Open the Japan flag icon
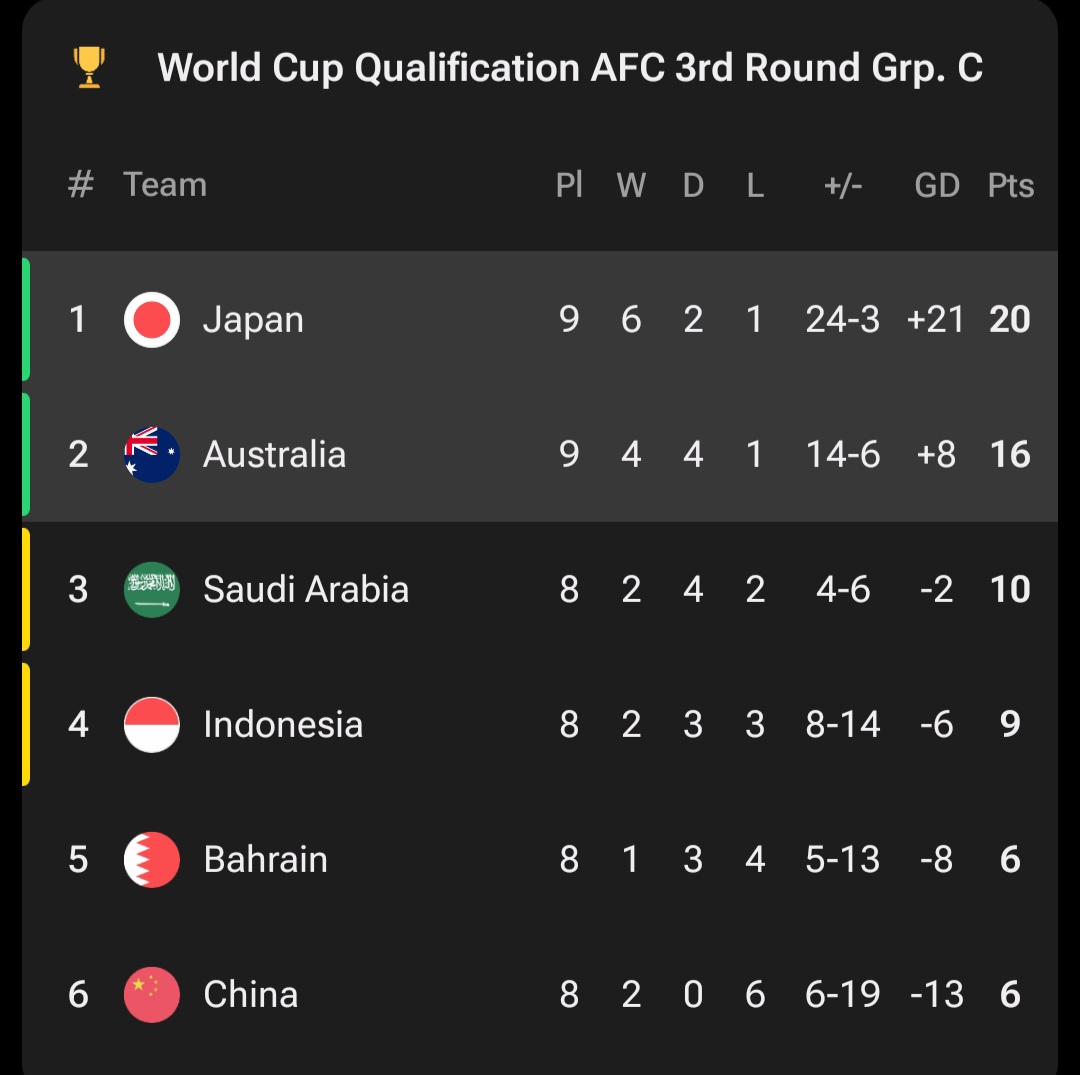 tap(152, 320)
